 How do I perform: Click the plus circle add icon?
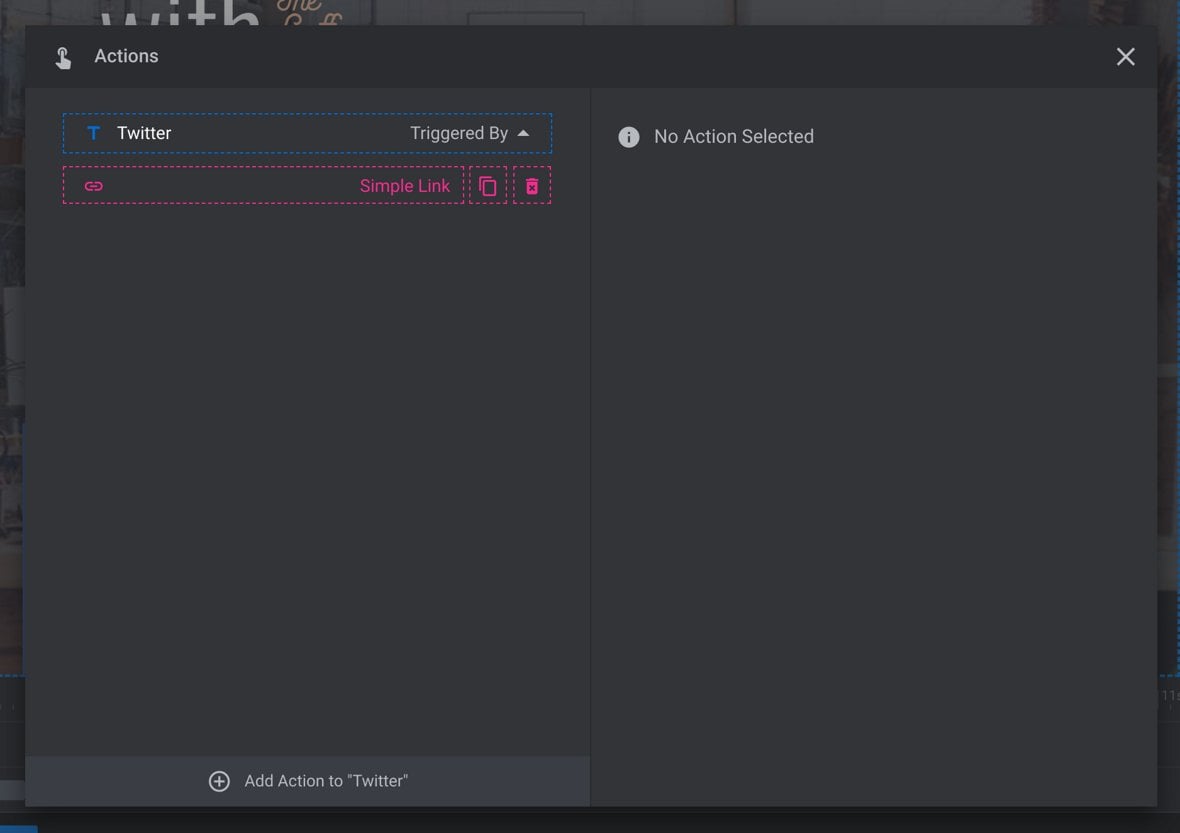coord(219,781)
